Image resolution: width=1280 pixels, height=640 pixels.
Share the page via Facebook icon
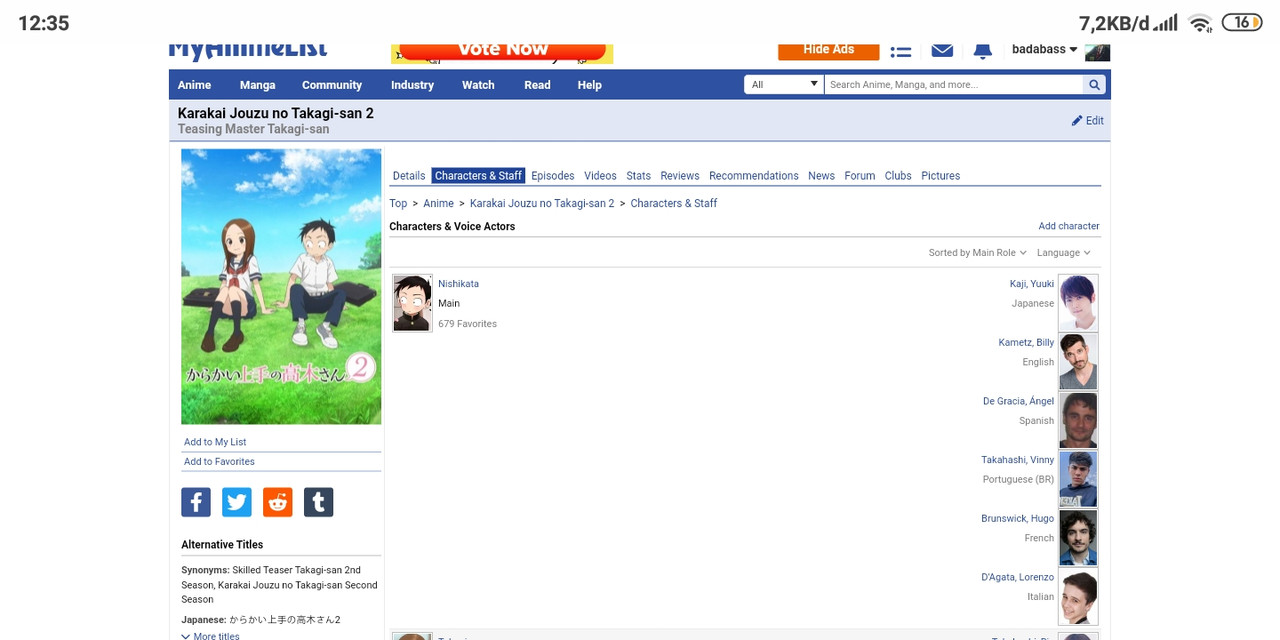tap(196, 502)
